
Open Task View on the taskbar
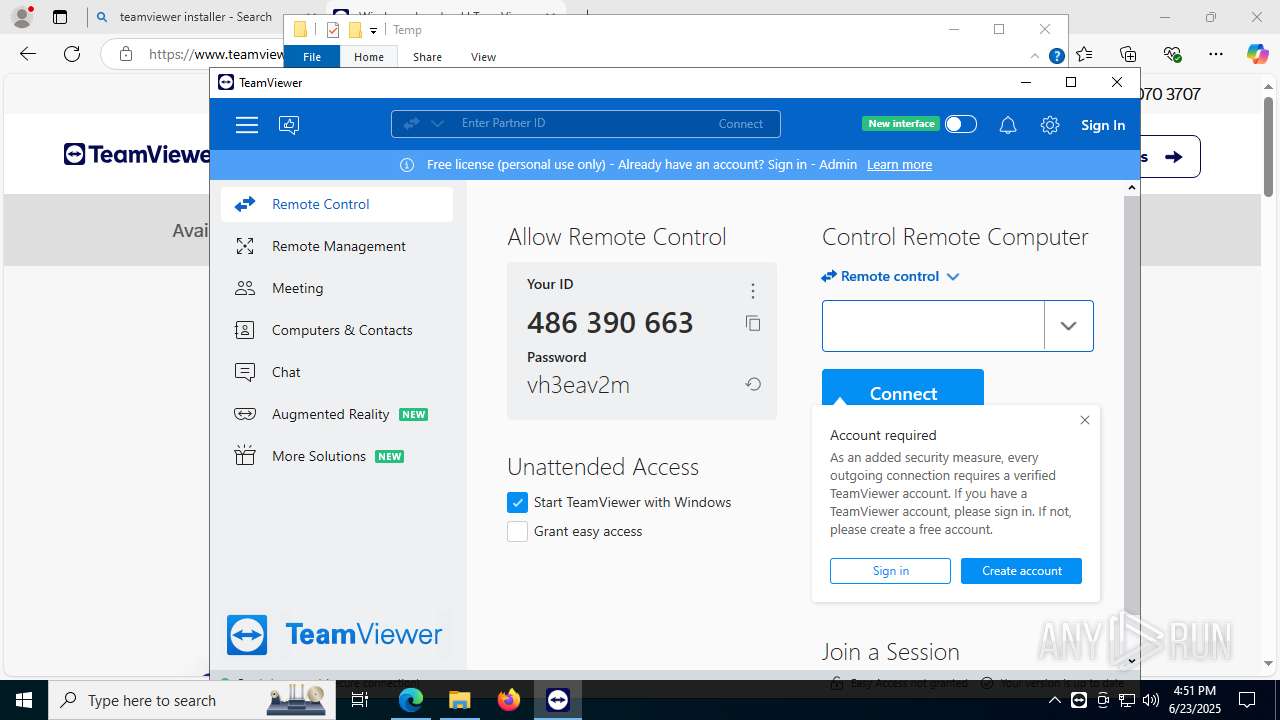coord(360,700)
